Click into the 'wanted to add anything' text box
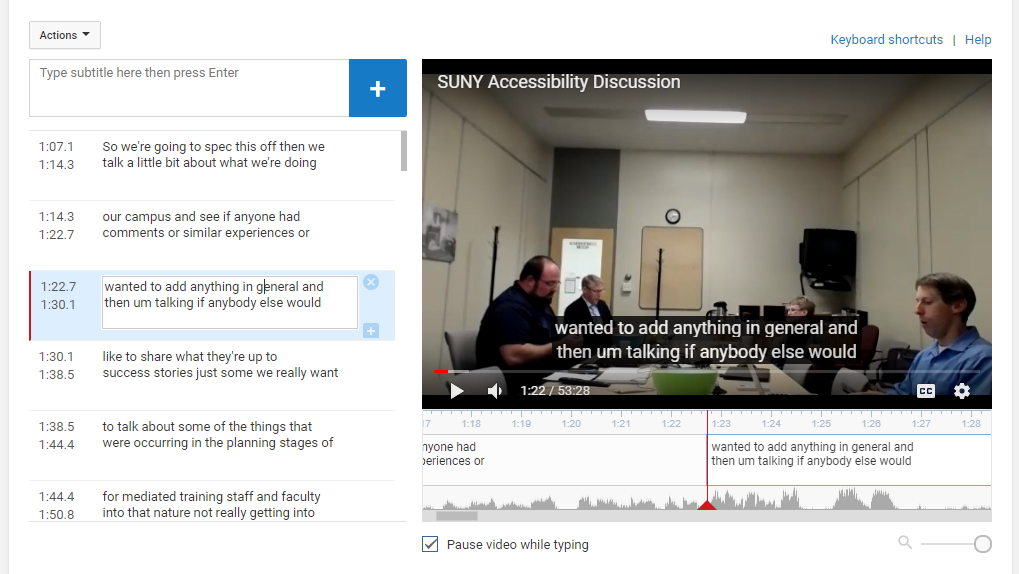This screenshot has width=1019, height=574. pos(229,302)
